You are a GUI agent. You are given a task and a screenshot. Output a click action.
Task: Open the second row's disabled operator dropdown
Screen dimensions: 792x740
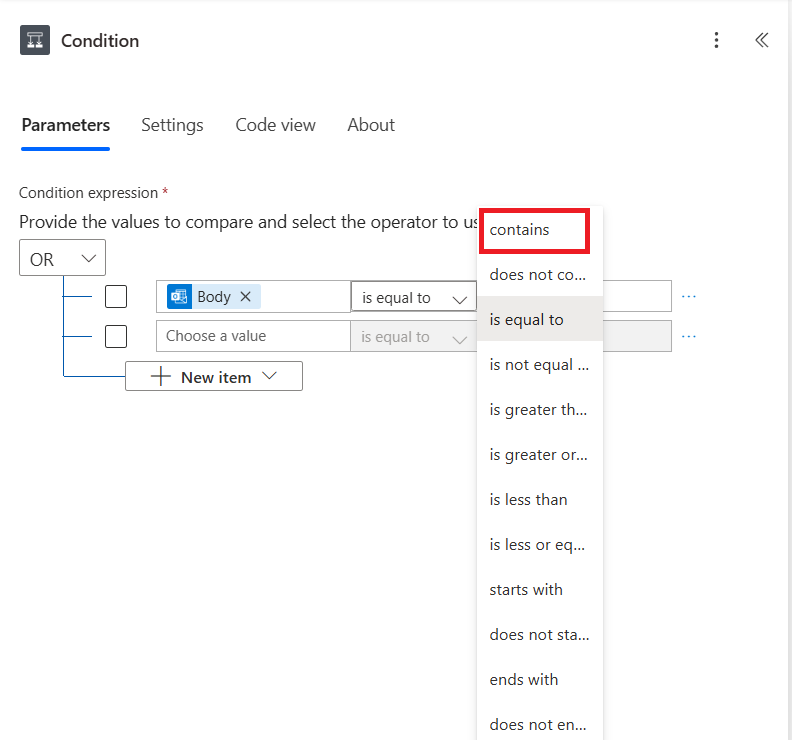pos(414,337)
